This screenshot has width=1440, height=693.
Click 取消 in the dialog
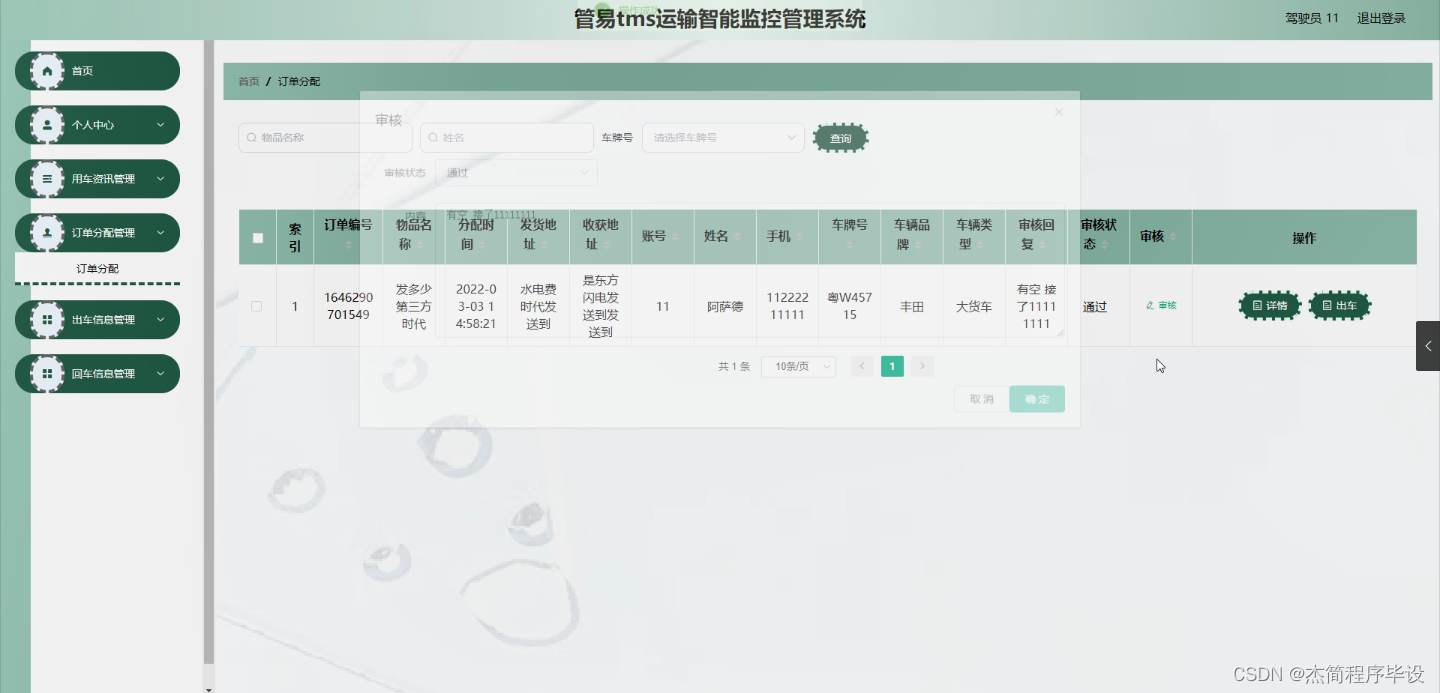[x=982, y=399]
